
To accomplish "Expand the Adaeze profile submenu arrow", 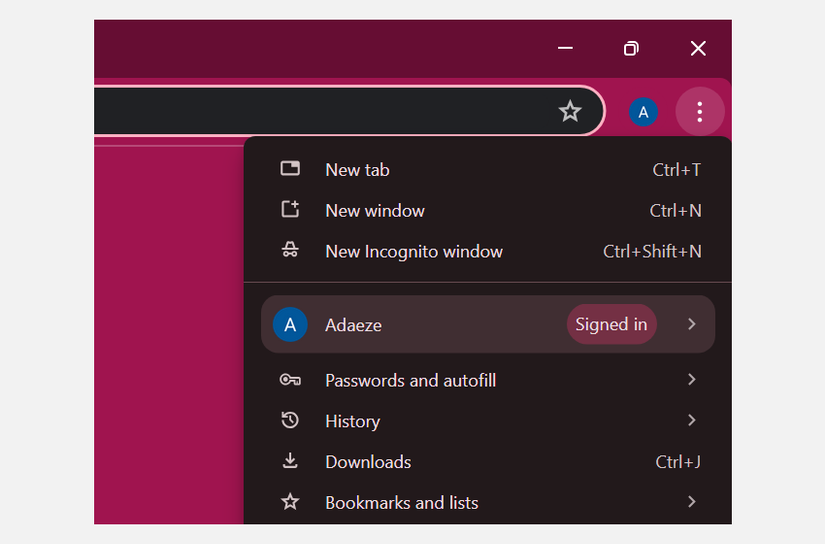I will 691,324.
